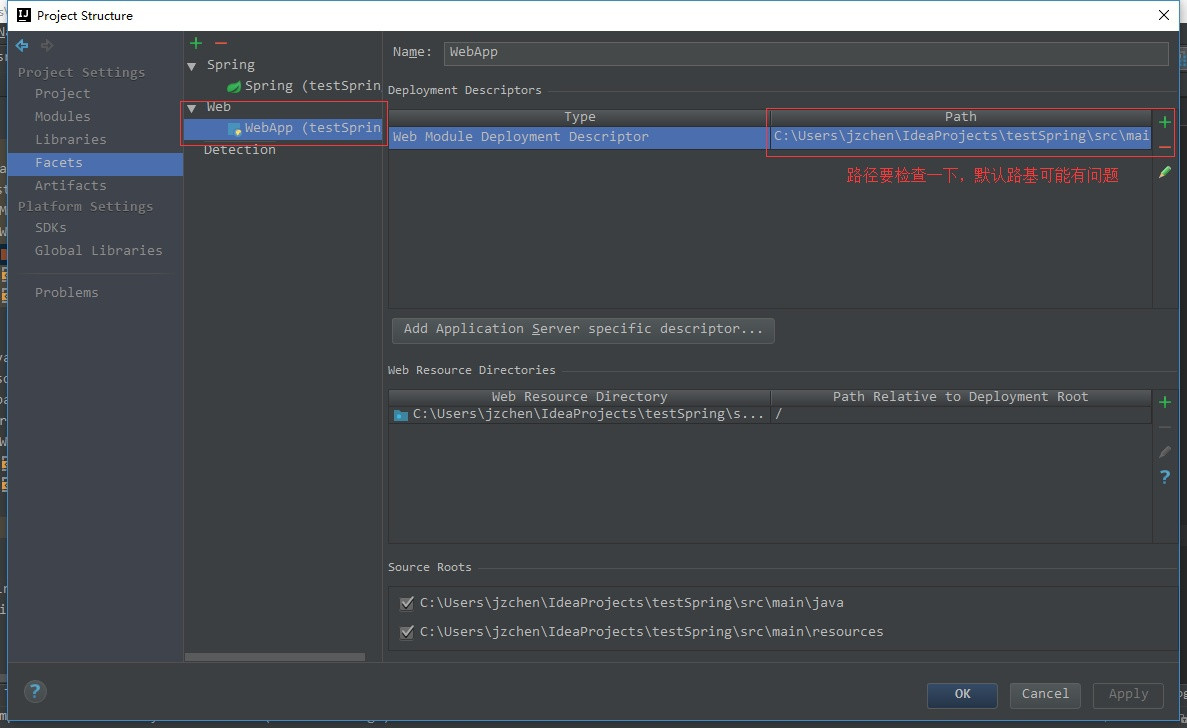Click the facet tree horizontal scrollbar

coord(275,657)
